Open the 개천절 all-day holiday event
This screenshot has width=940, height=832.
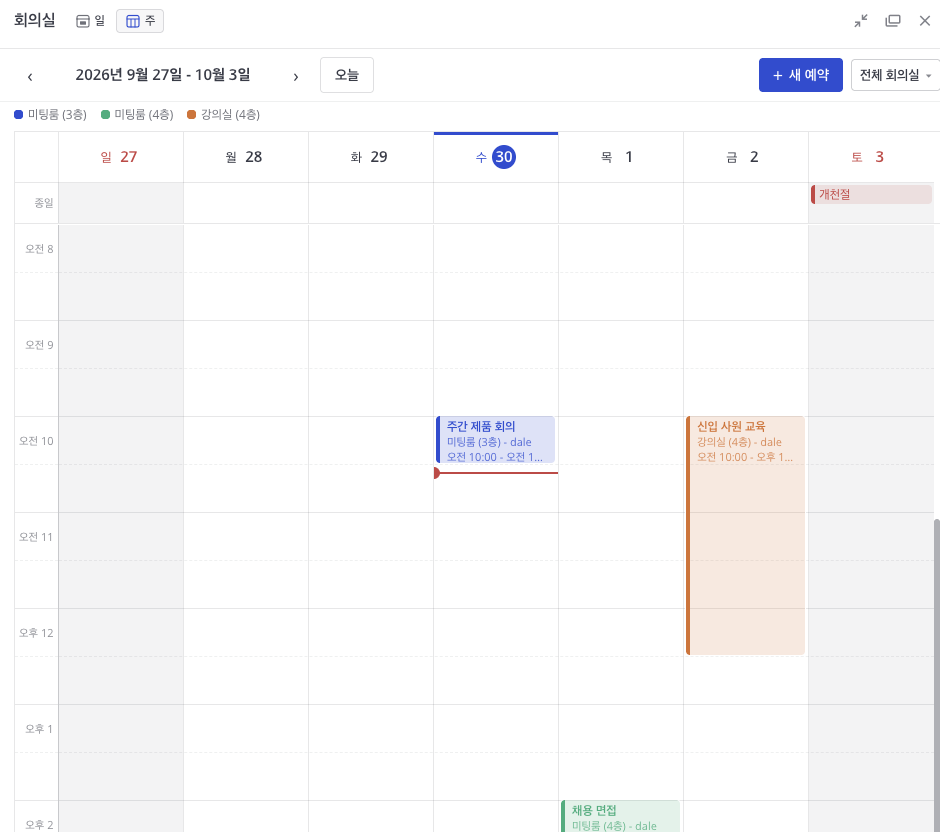click(x=872, y=194)
